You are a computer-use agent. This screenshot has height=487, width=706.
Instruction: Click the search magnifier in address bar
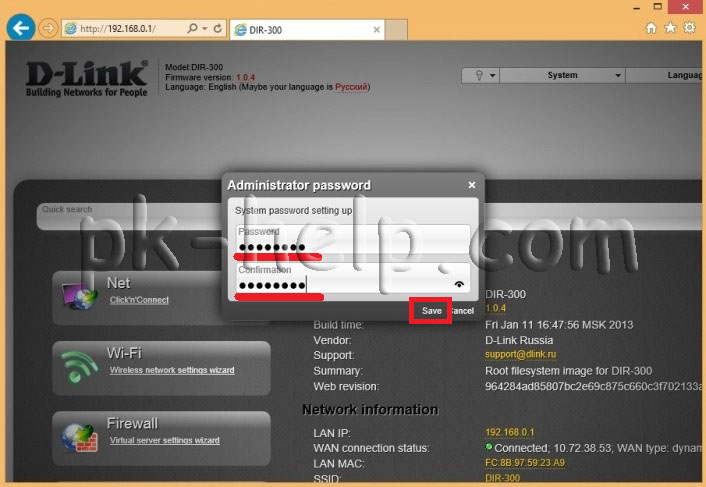192,28
